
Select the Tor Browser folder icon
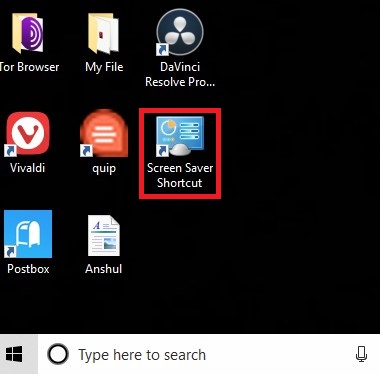28,33
